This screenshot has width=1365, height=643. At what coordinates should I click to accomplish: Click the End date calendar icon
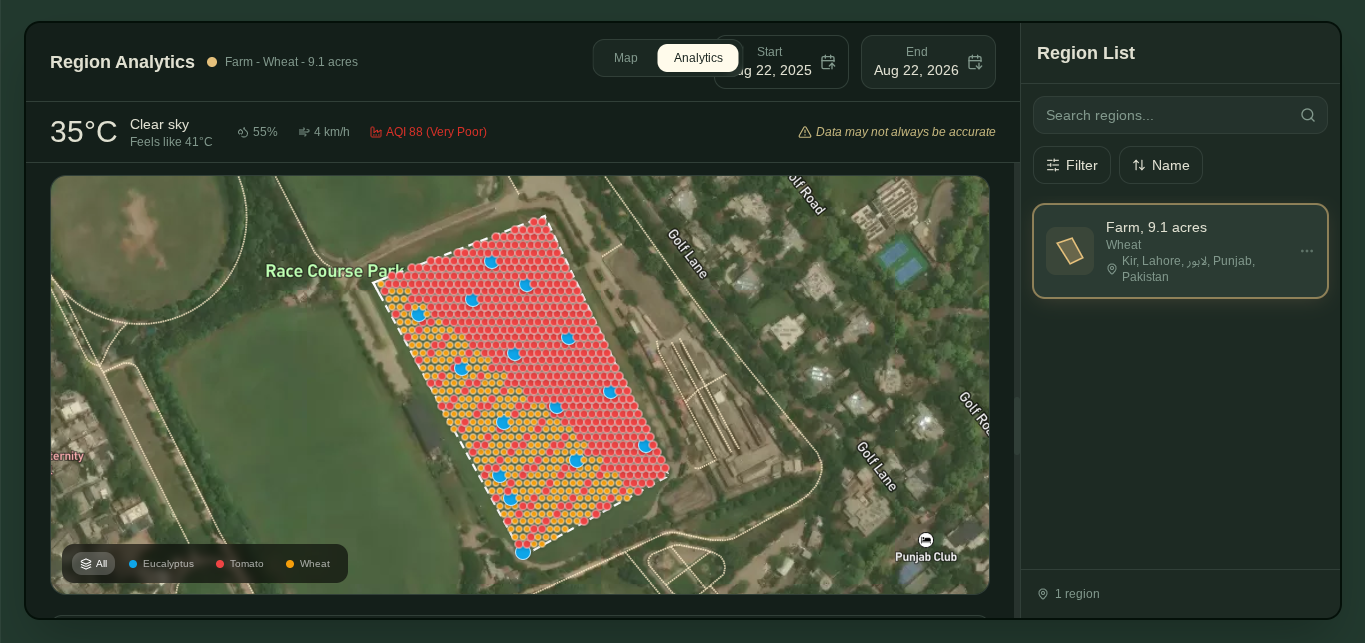[x=975, y=62]
